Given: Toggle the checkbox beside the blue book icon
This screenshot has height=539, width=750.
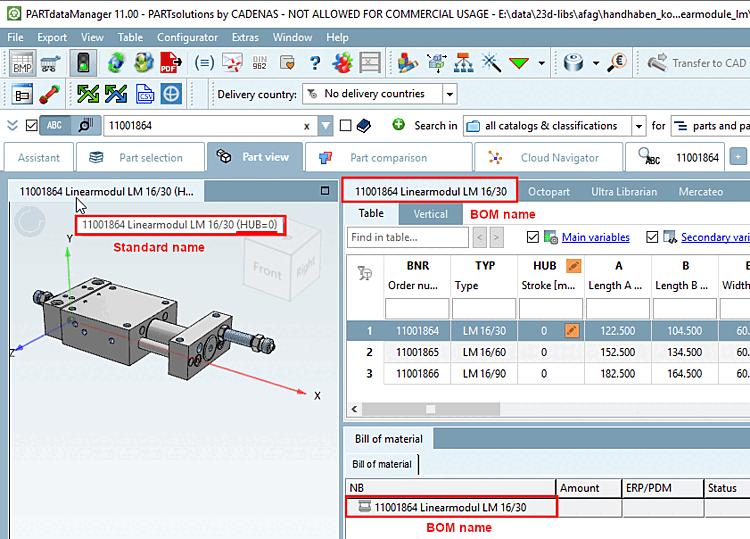Looking at the screenshot, I should 345,126.
